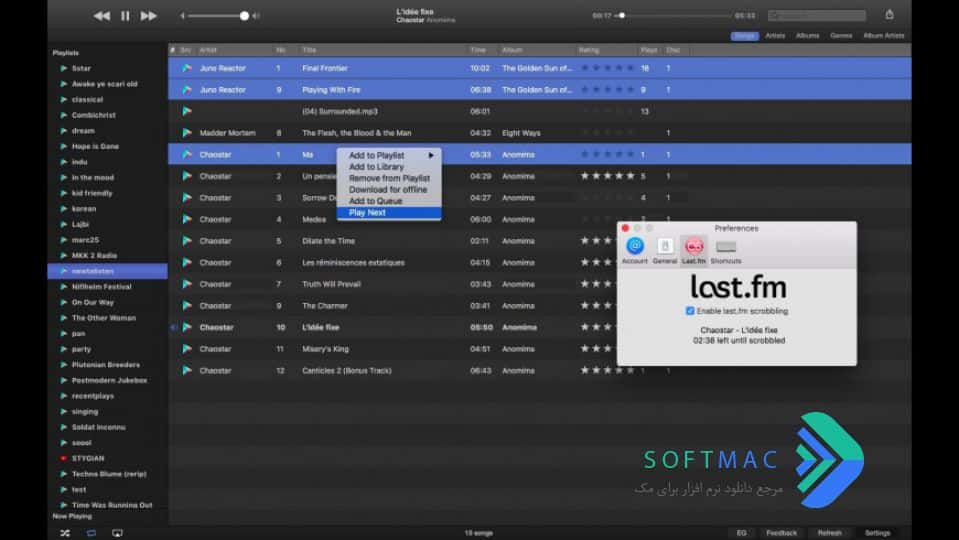Toggle the shuffle icon at bottom left

pos(65,533)
